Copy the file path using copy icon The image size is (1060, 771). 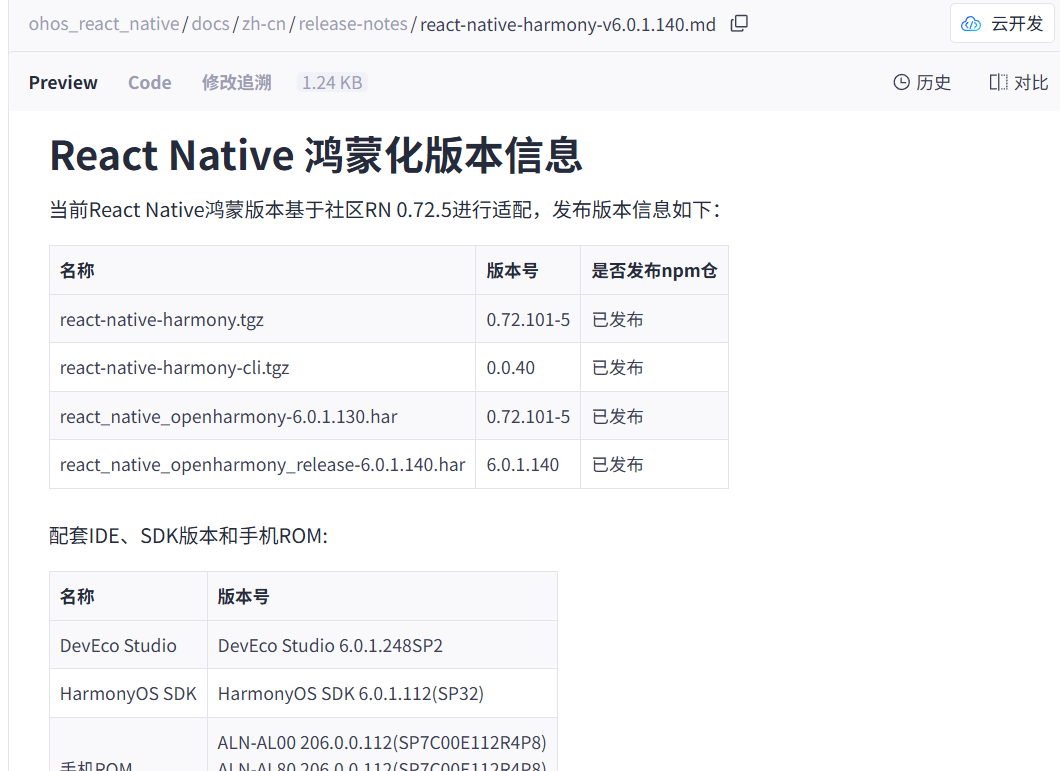click(740, 24)
